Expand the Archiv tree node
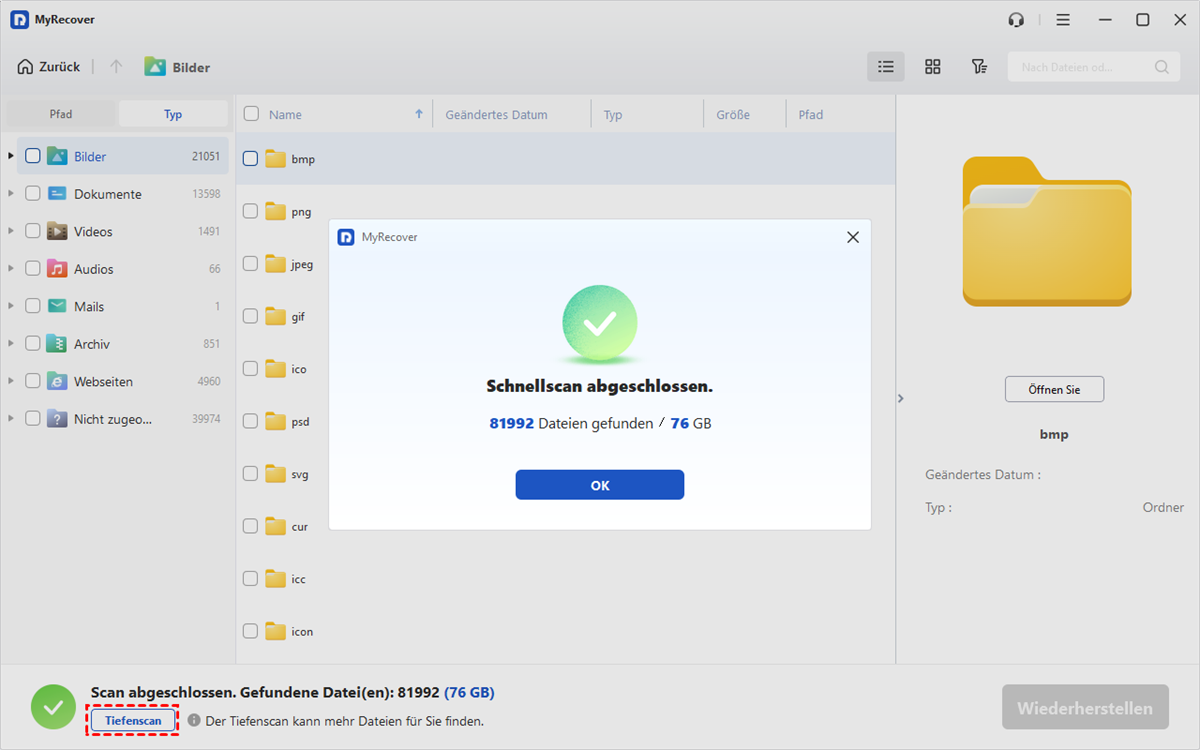Viewport: 1200px width, 750px height. [x=11, y=344]
